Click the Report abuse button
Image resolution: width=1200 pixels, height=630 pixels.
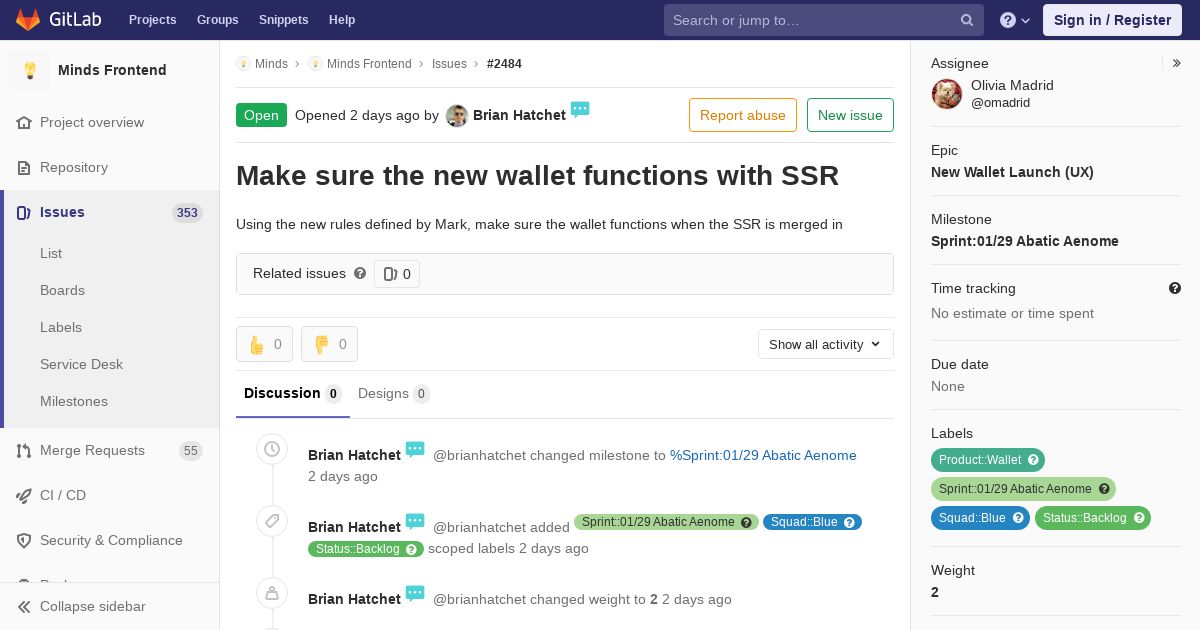[x=743, y=115]
